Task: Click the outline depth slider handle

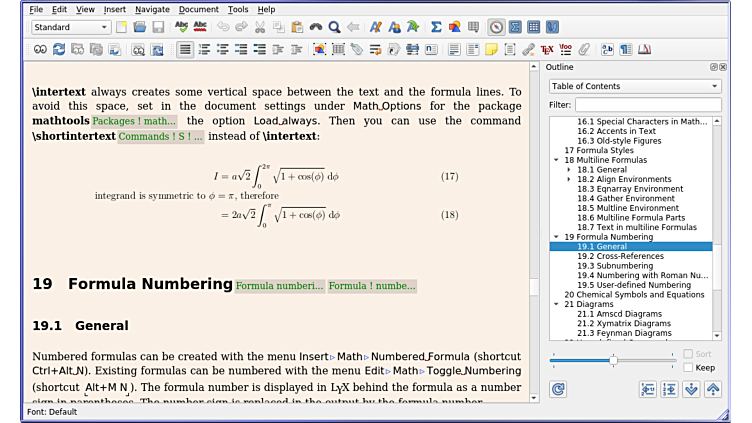Action: [x=613, y=359]
